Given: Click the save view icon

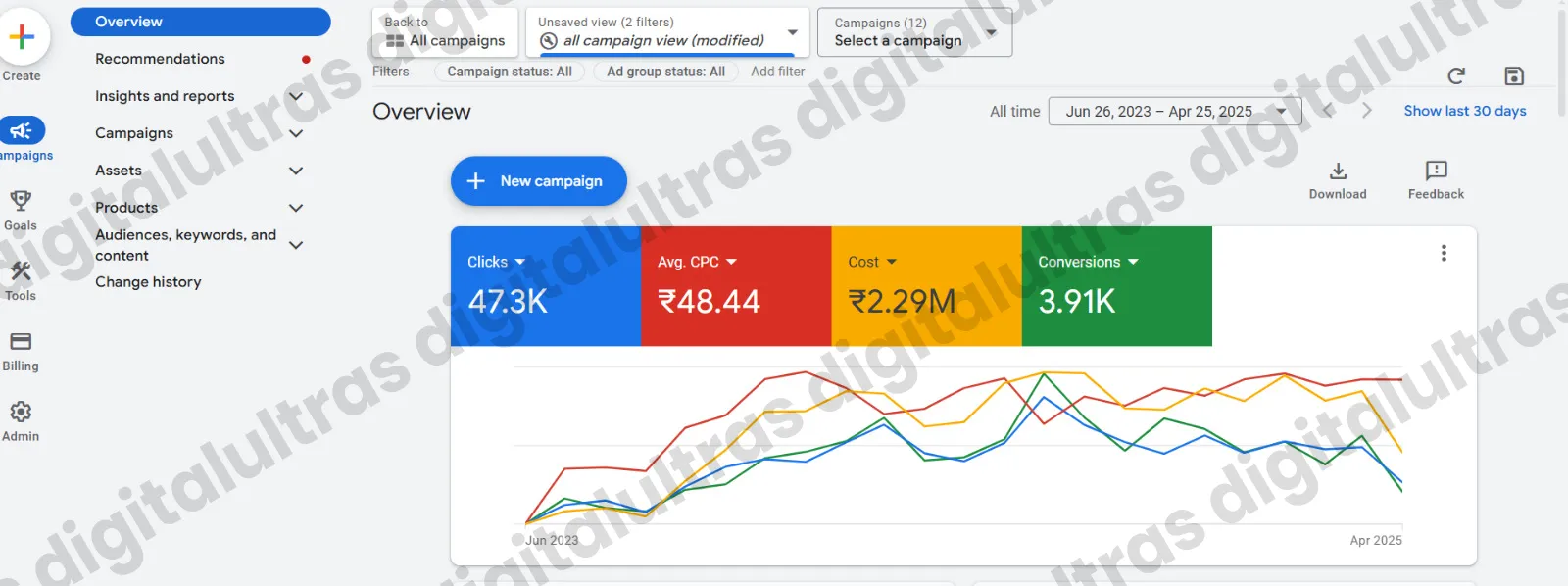Looking at the screenshot, I should click(x=1513, y=76).
